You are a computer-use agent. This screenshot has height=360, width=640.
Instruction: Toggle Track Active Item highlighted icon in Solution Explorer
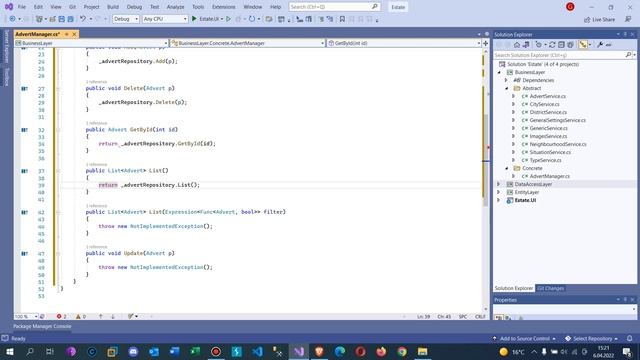[x=583, y=45]
